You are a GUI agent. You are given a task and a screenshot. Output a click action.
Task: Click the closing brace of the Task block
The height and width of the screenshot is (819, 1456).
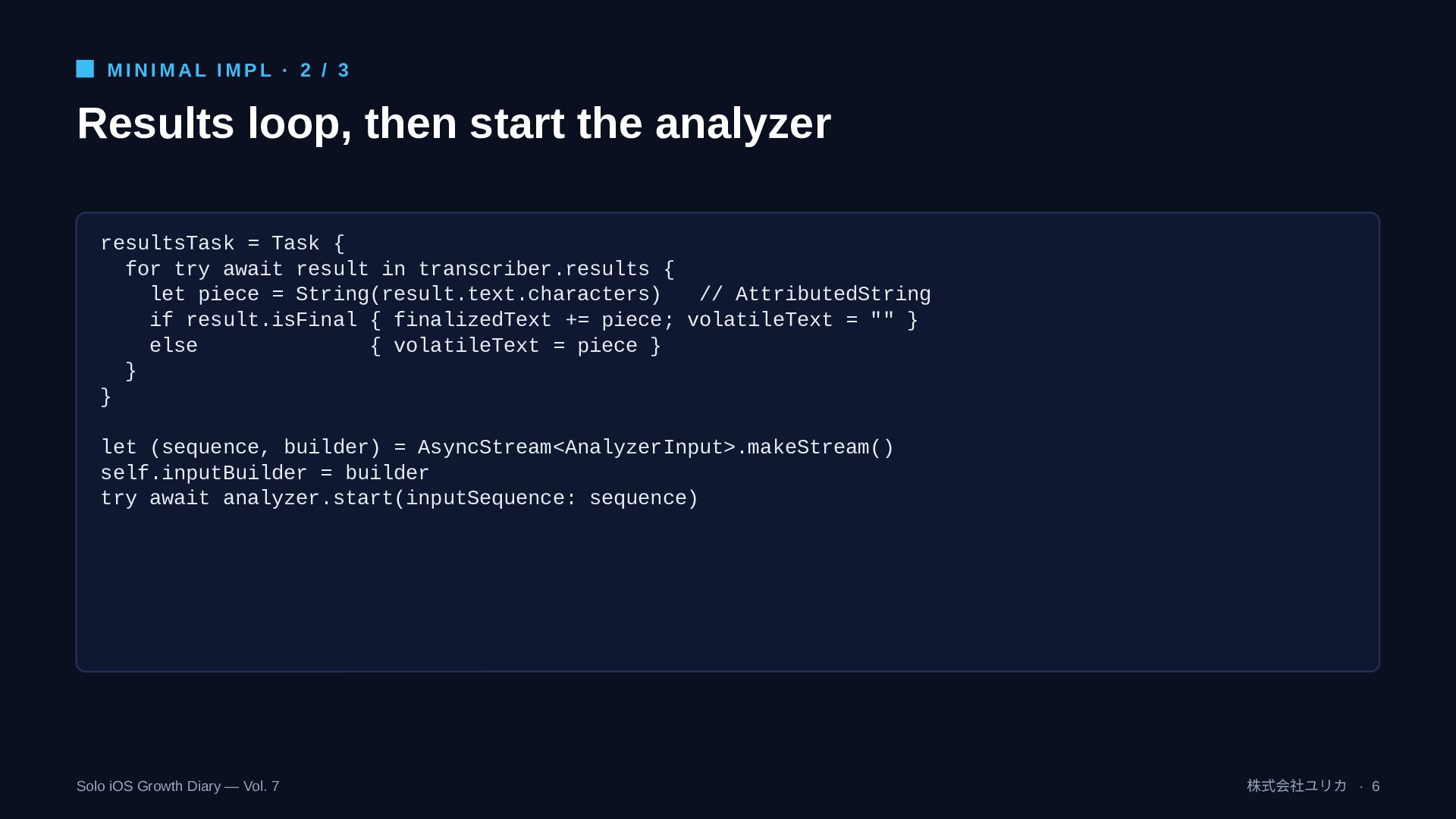point(105,397)
